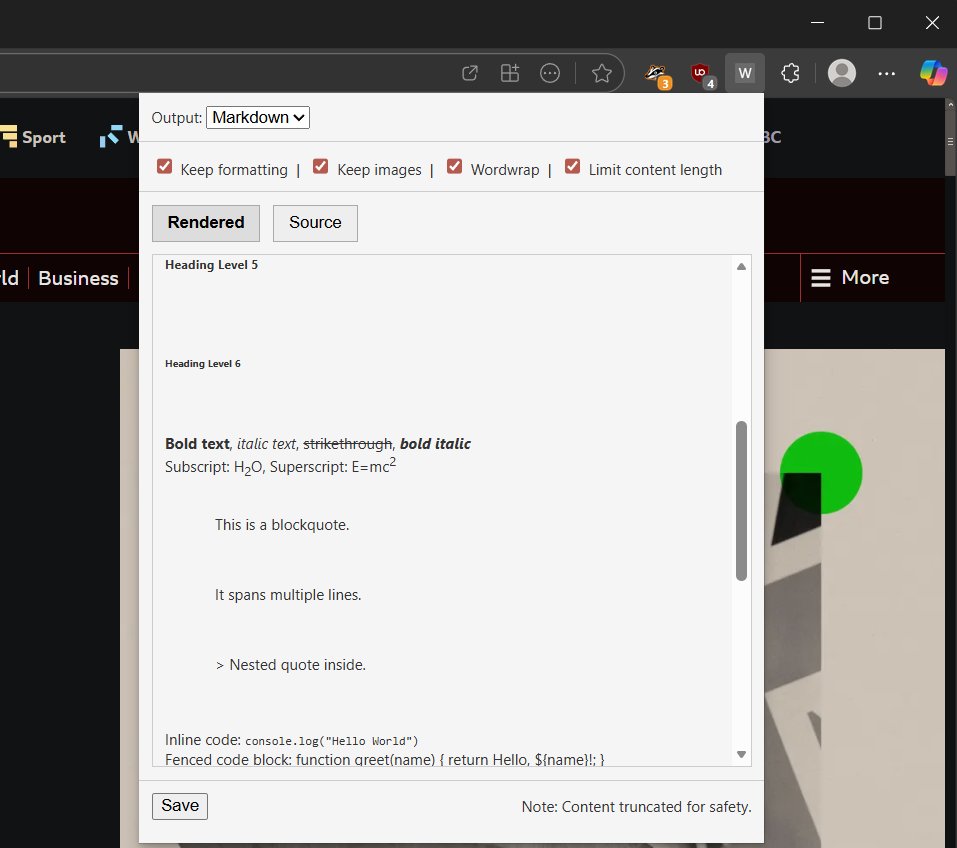
Task: Maximize the browser window
Action: [x=875, y=23]
